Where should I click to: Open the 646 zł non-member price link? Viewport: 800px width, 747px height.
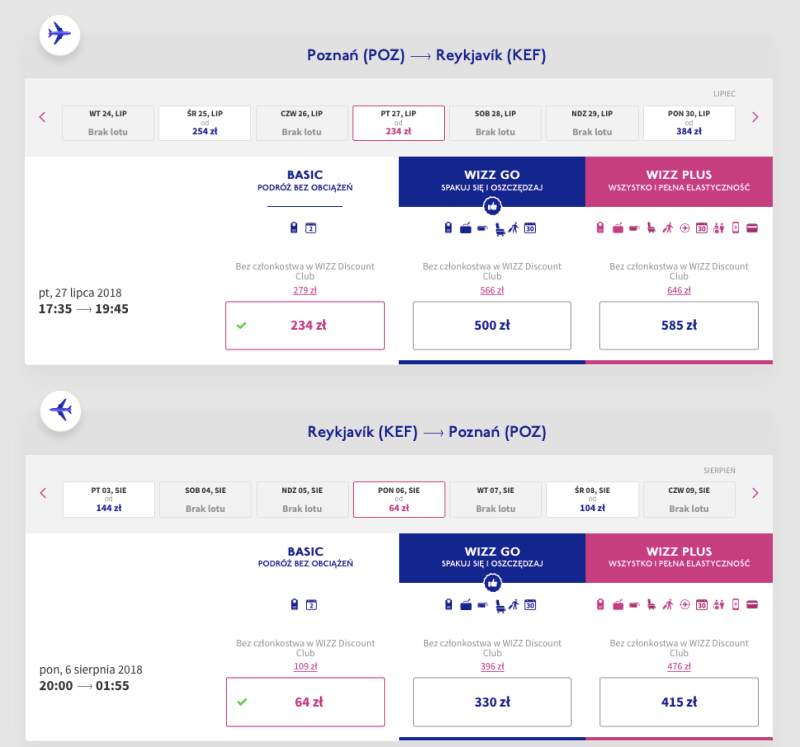[x=679, y=290]
